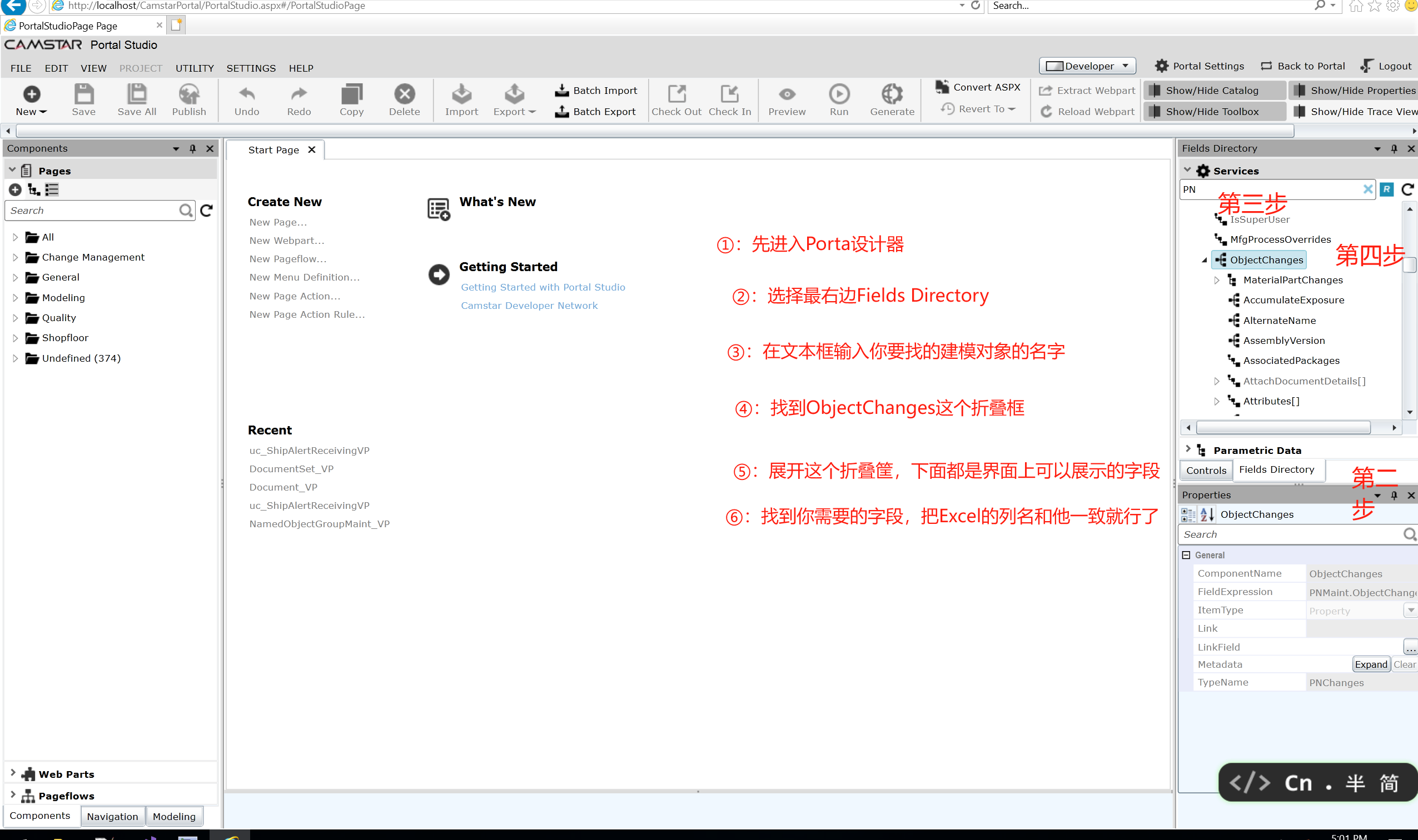Screen dimensions: 1418x840
Task: Switch to the Navigation tab
Action: pyautogui.click(x=112, y=816)
